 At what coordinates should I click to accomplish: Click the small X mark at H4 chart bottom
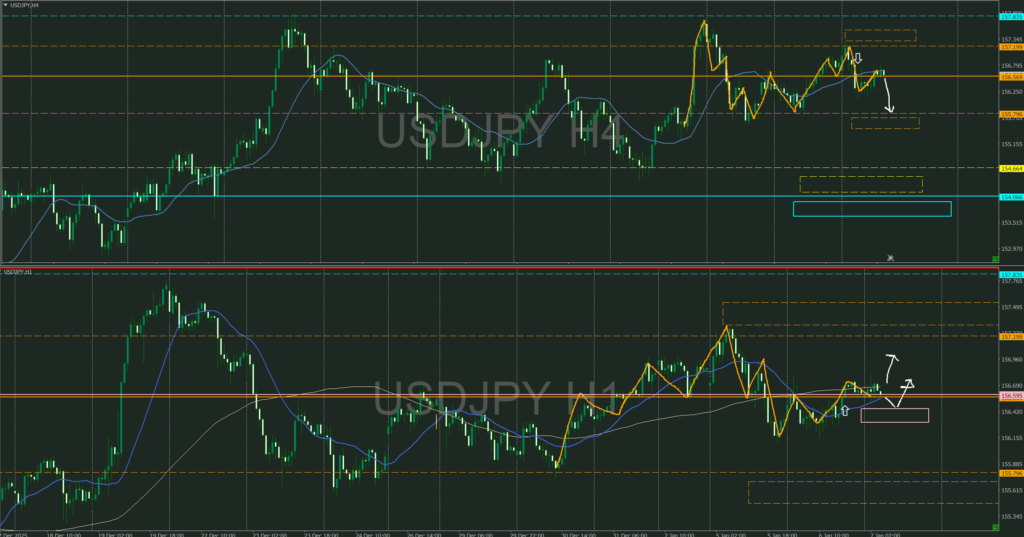tap(890, 258)
